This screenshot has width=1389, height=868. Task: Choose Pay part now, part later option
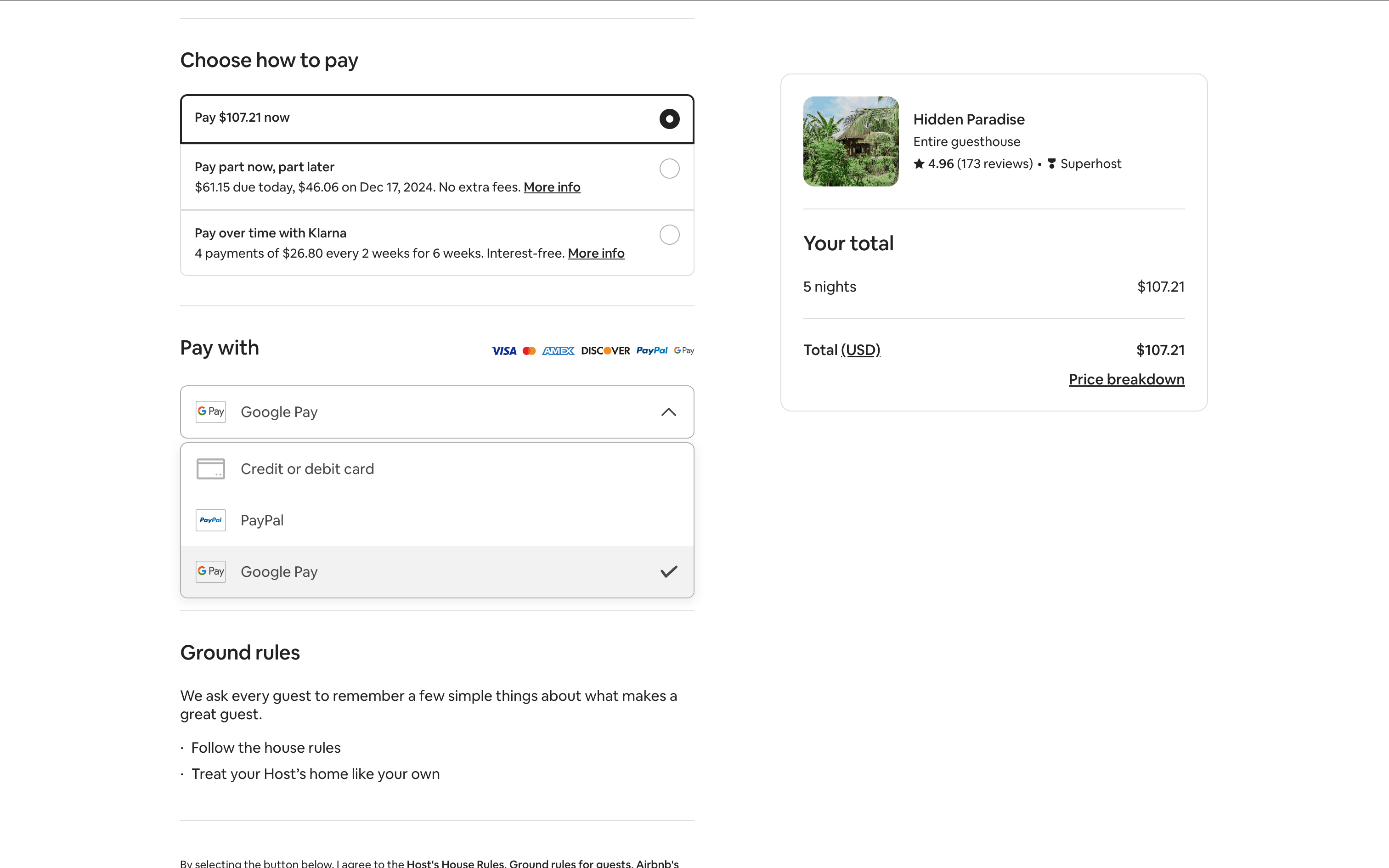click(669, 169)
